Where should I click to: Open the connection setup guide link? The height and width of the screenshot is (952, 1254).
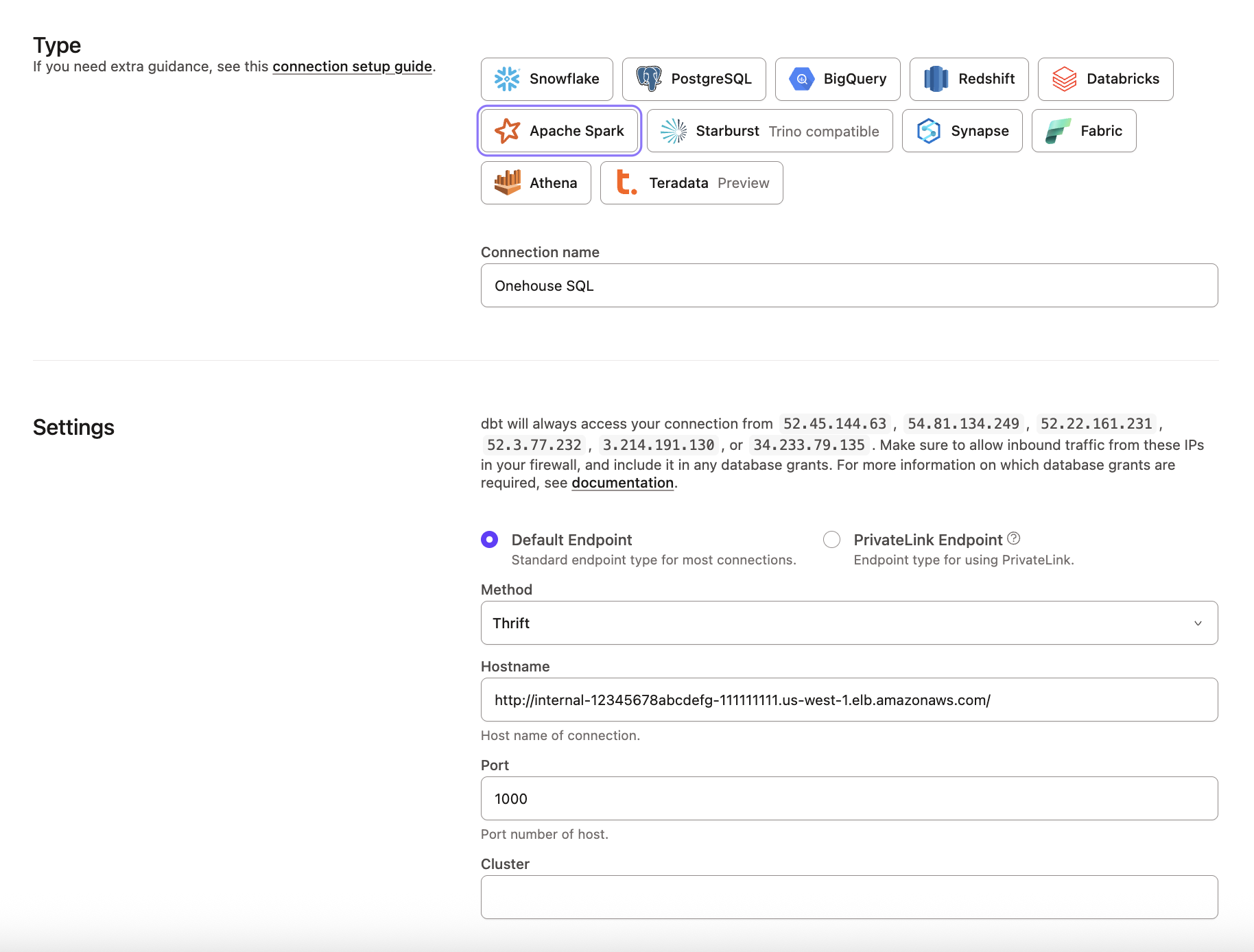(352, 67)
